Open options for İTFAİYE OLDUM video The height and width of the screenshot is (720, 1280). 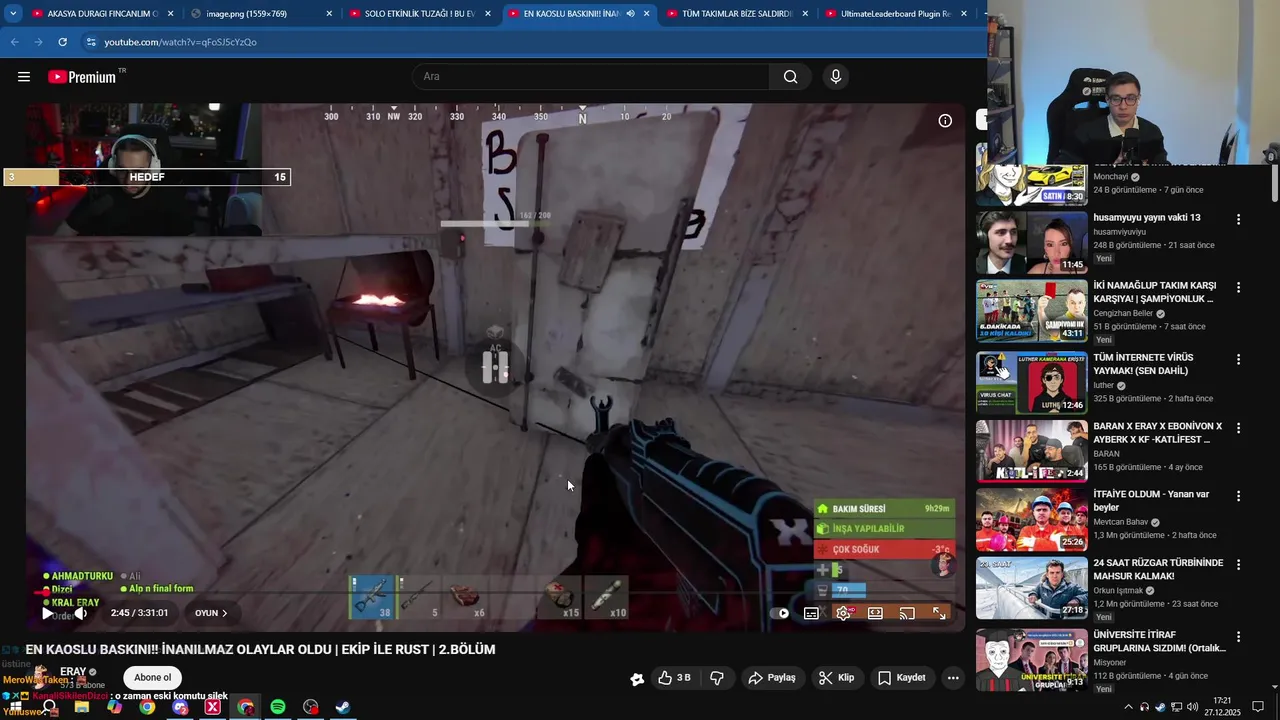click(1238, 496)
